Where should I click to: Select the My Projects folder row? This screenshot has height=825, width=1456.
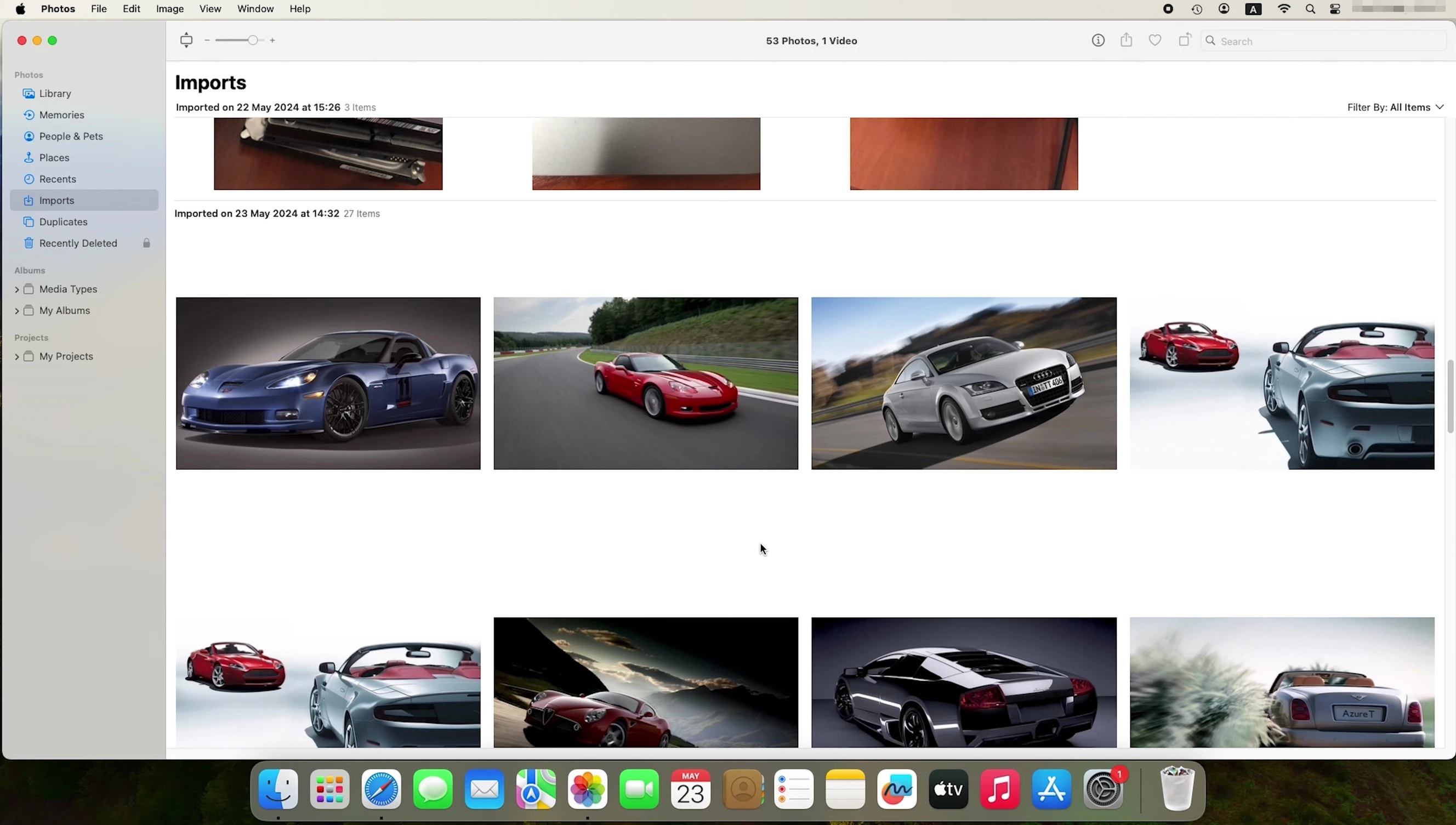84,356
